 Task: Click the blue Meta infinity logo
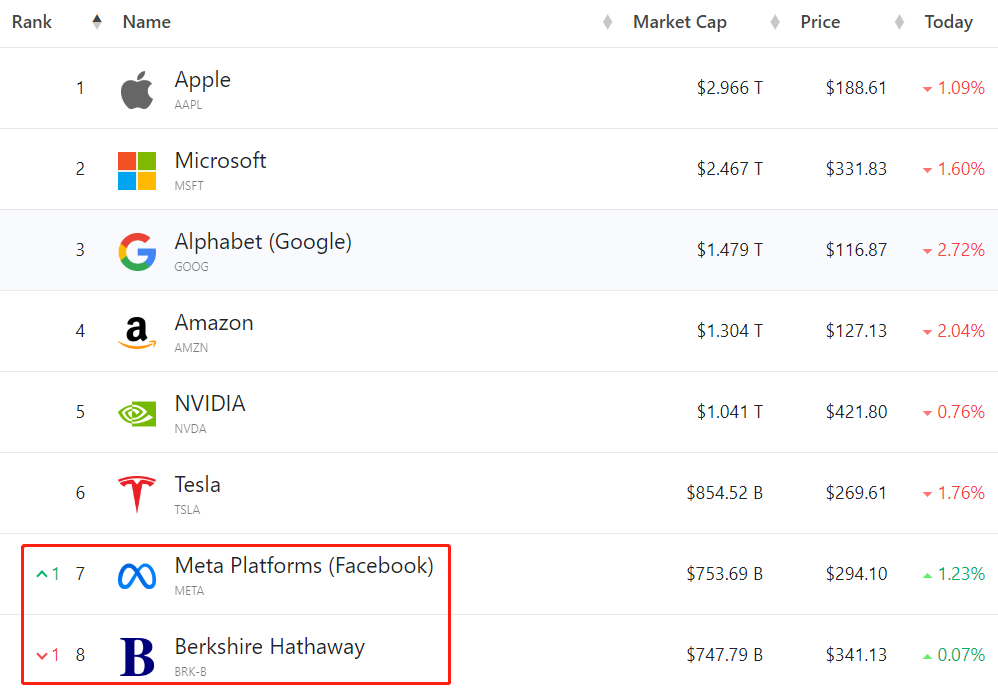pos(137,576)
